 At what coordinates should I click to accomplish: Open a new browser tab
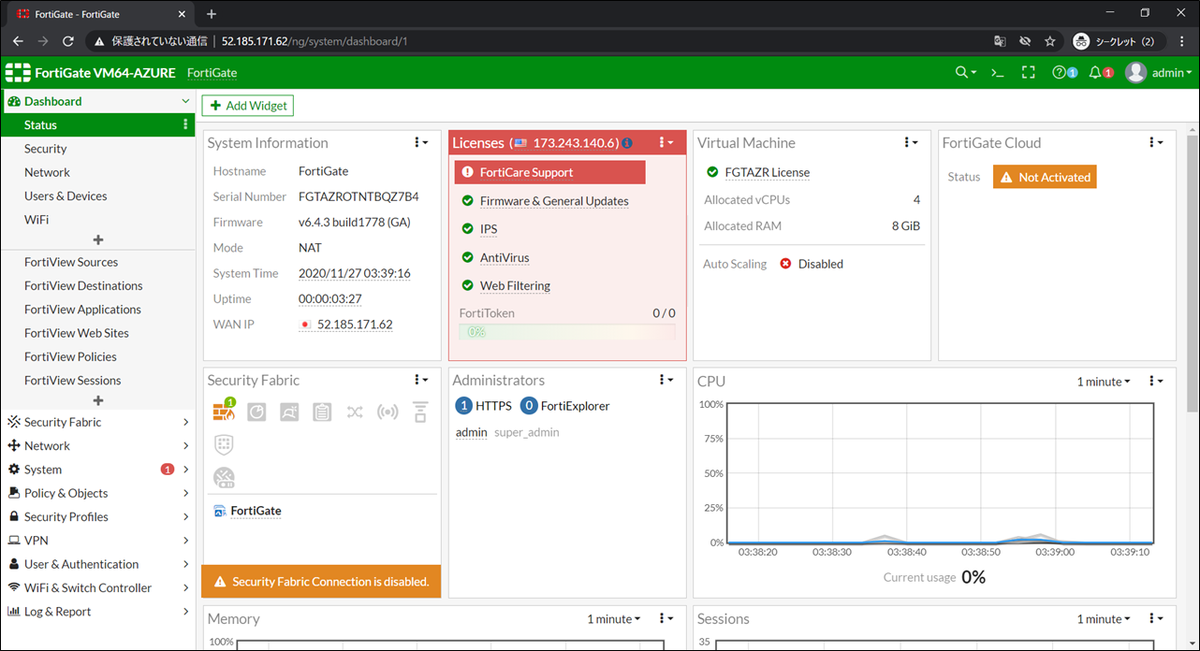[211, 14]
